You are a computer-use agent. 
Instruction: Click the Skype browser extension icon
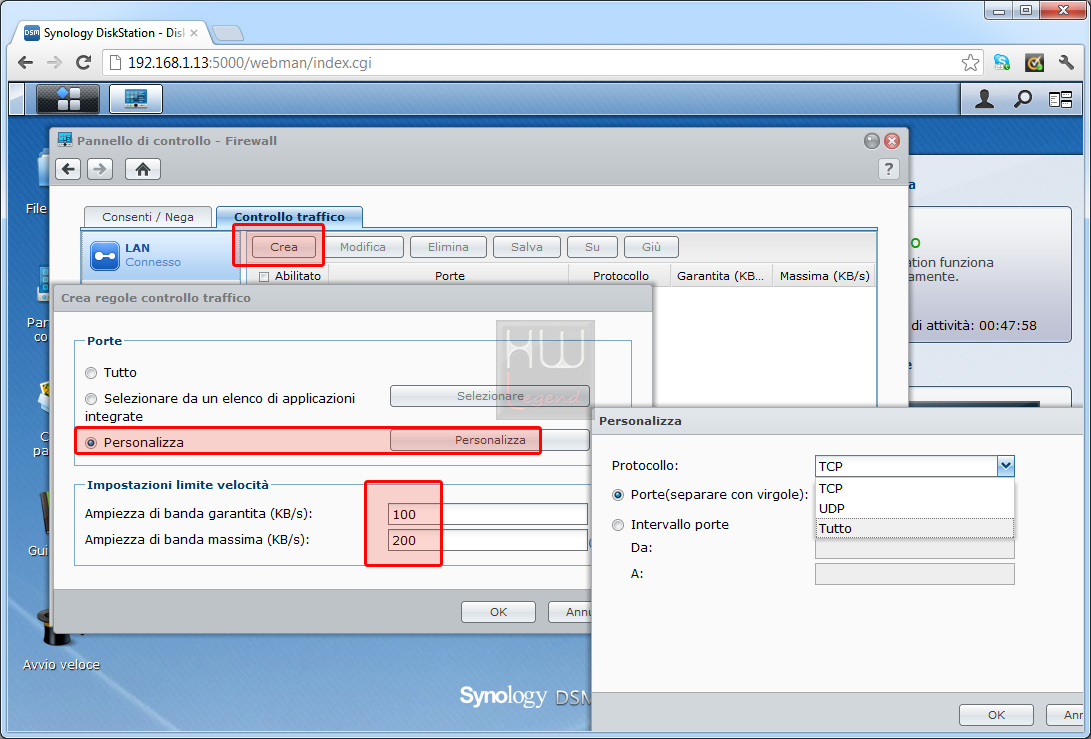[x=1002, y=63]
